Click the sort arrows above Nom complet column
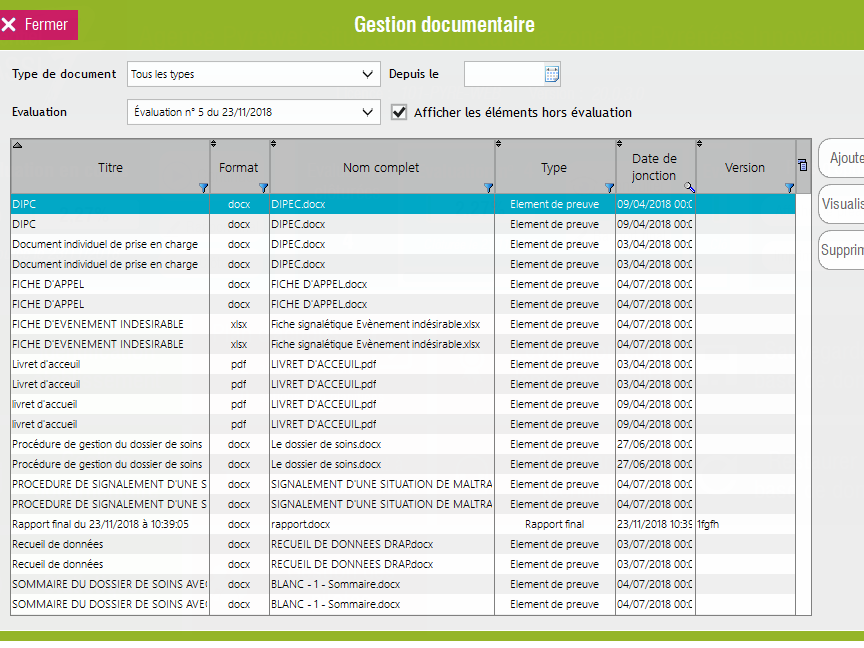864x648 pixels. (x=273, y=144)
